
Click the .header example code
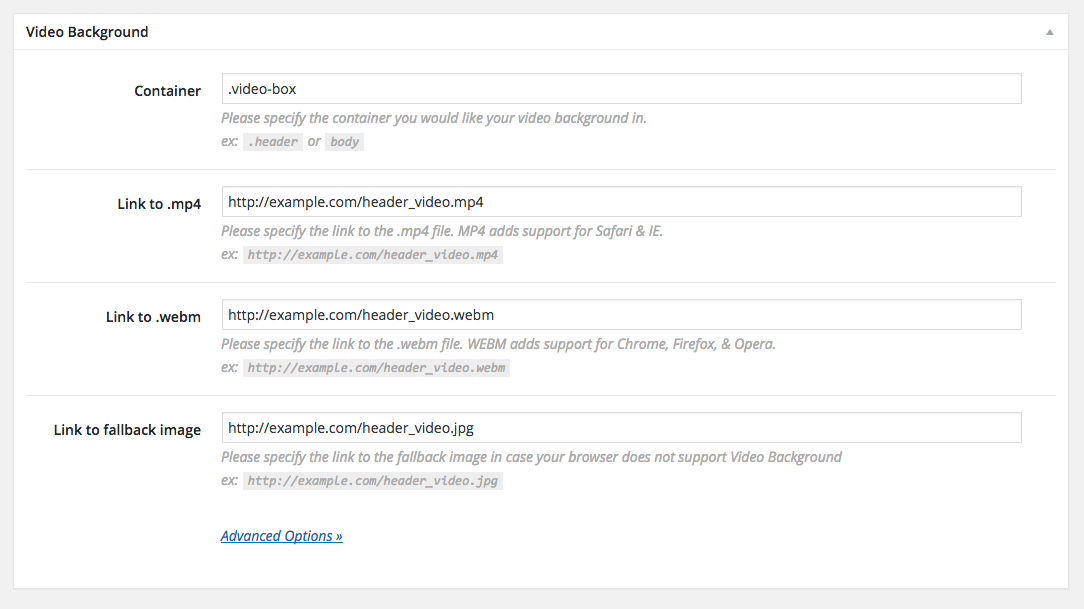pos(272,142)
